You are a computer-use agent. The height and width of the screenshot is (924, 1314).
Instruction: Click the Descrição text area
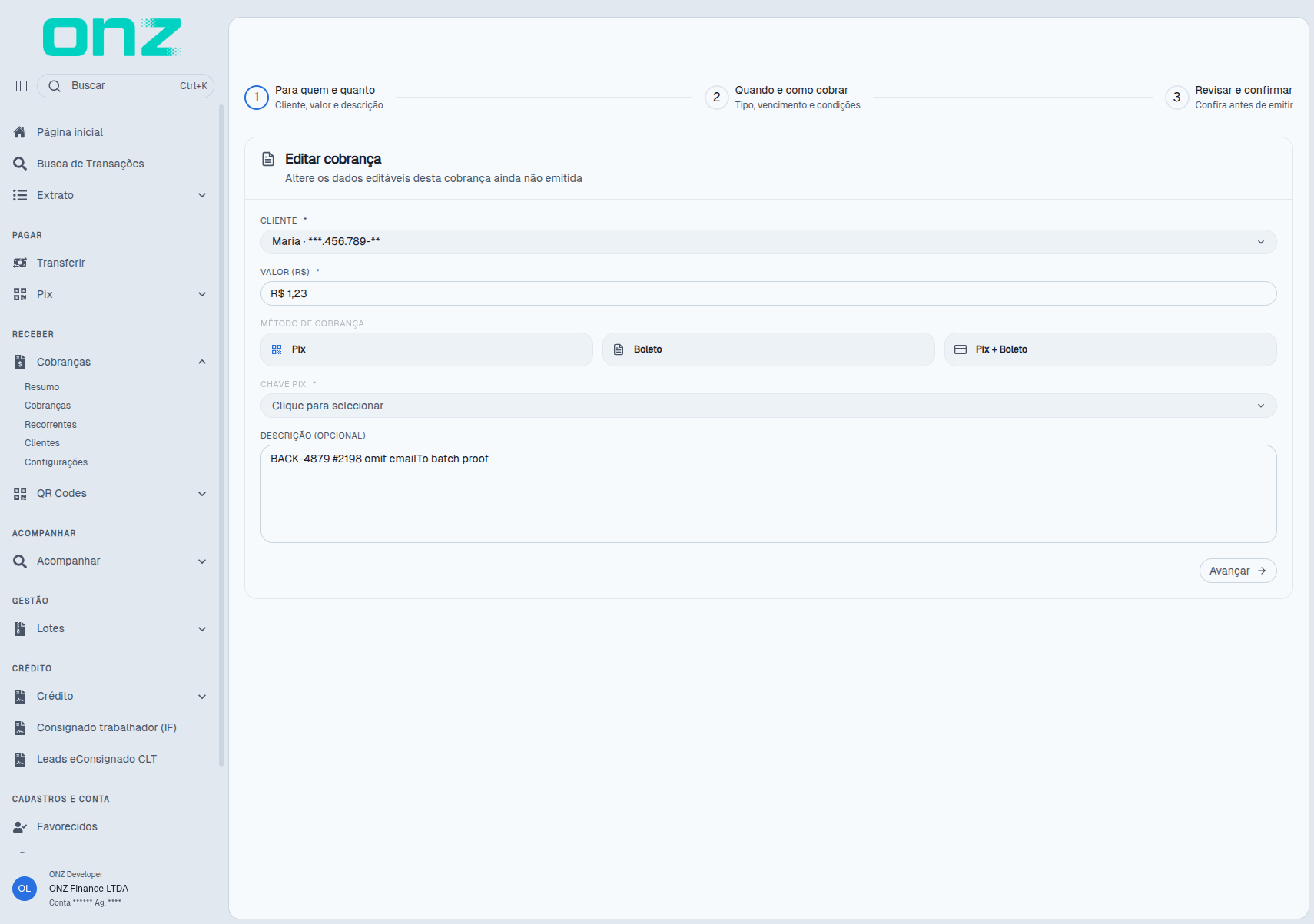point(768,494)
